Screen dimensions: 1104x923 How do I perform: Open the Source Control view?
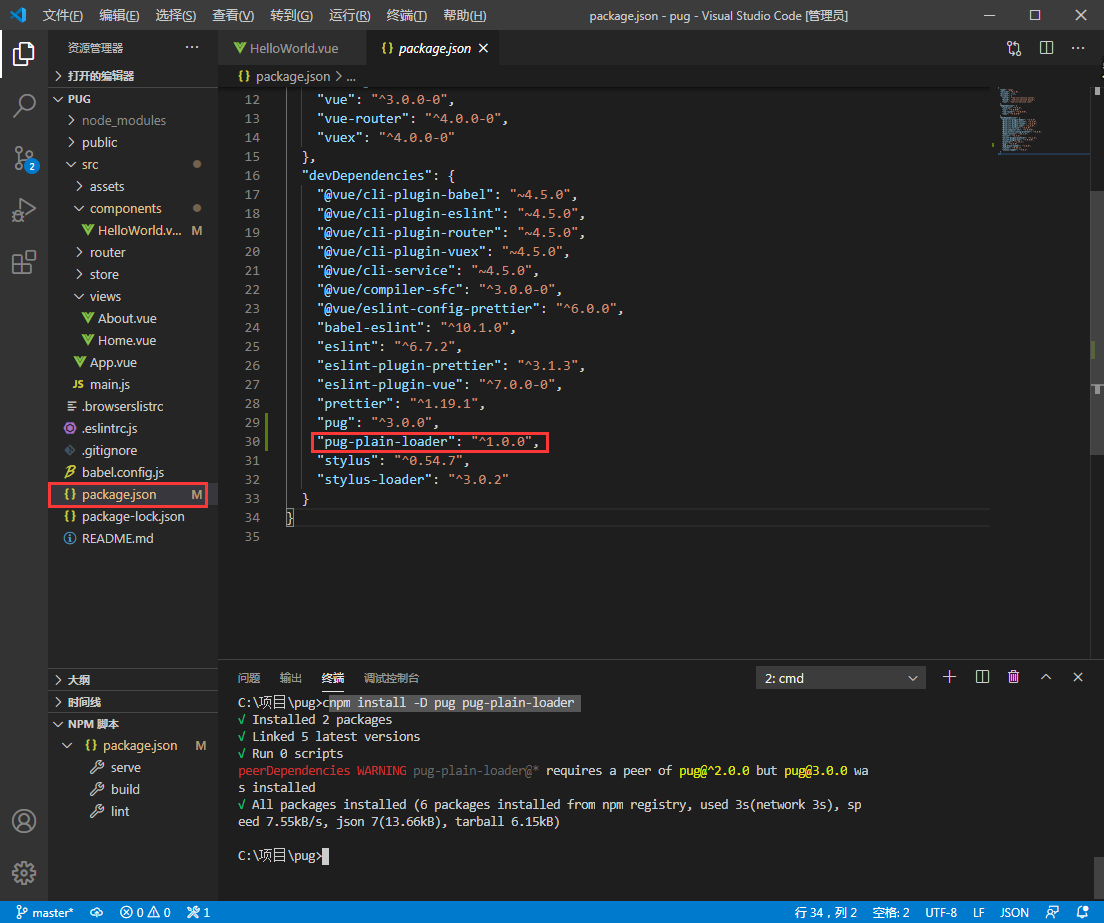[x=24, y=159]
